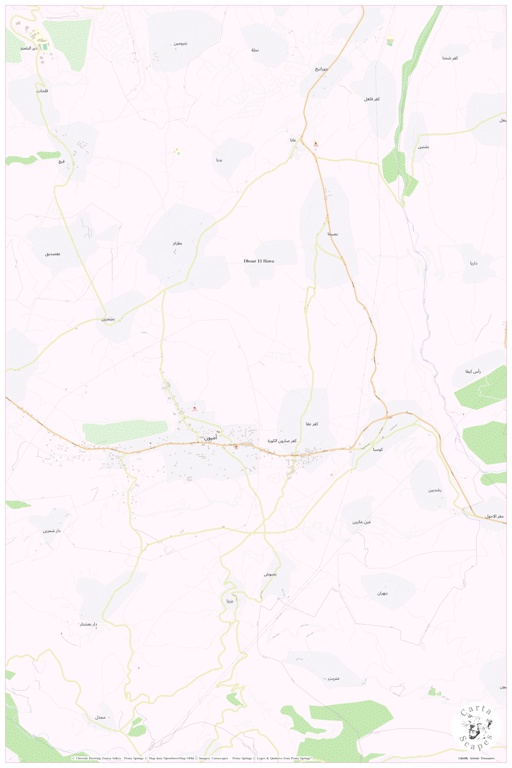
Task: Select the بطرام village label
Action: coord(177,243)
